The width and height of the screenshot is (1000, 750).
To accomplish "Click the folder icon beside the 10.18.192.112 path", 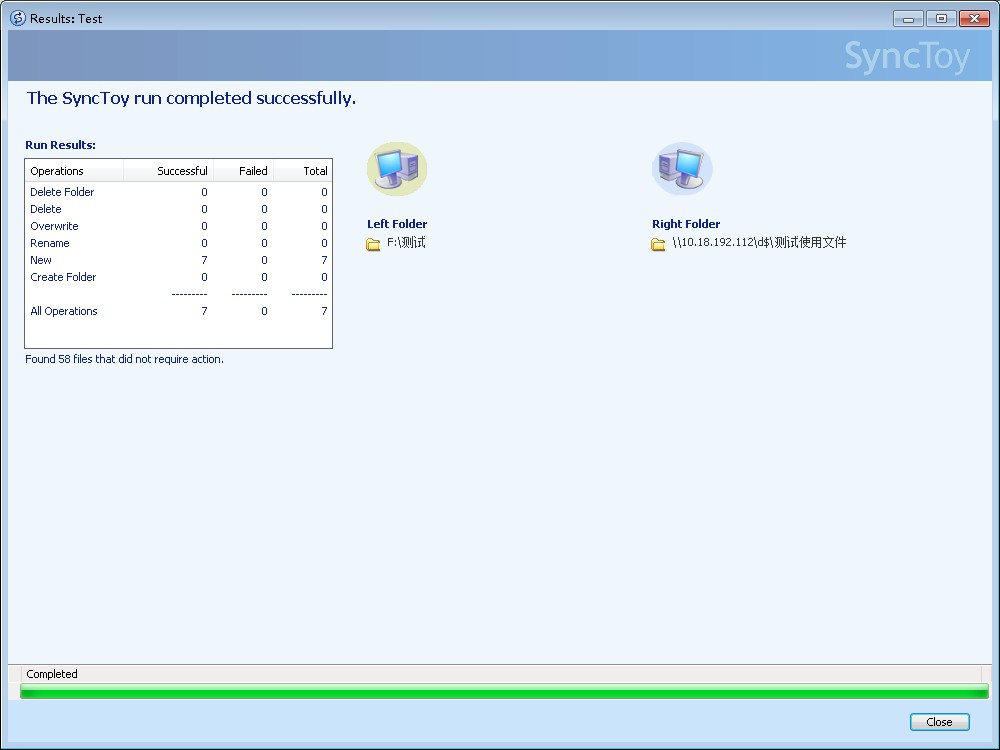I will pos(658,244).
